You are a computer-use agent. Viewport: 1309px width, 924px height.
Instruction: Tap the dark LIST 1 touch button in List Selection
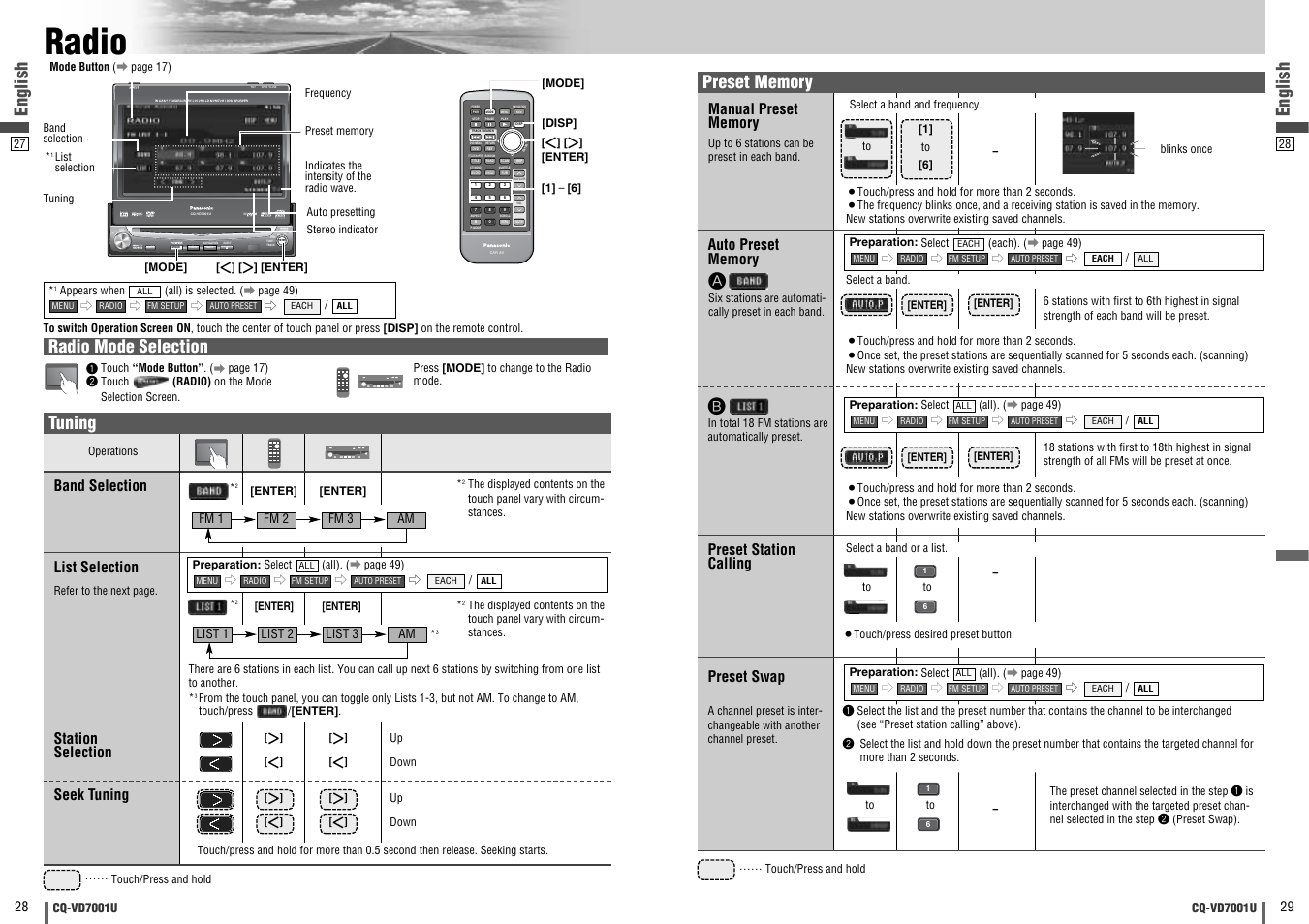[206, 607]
